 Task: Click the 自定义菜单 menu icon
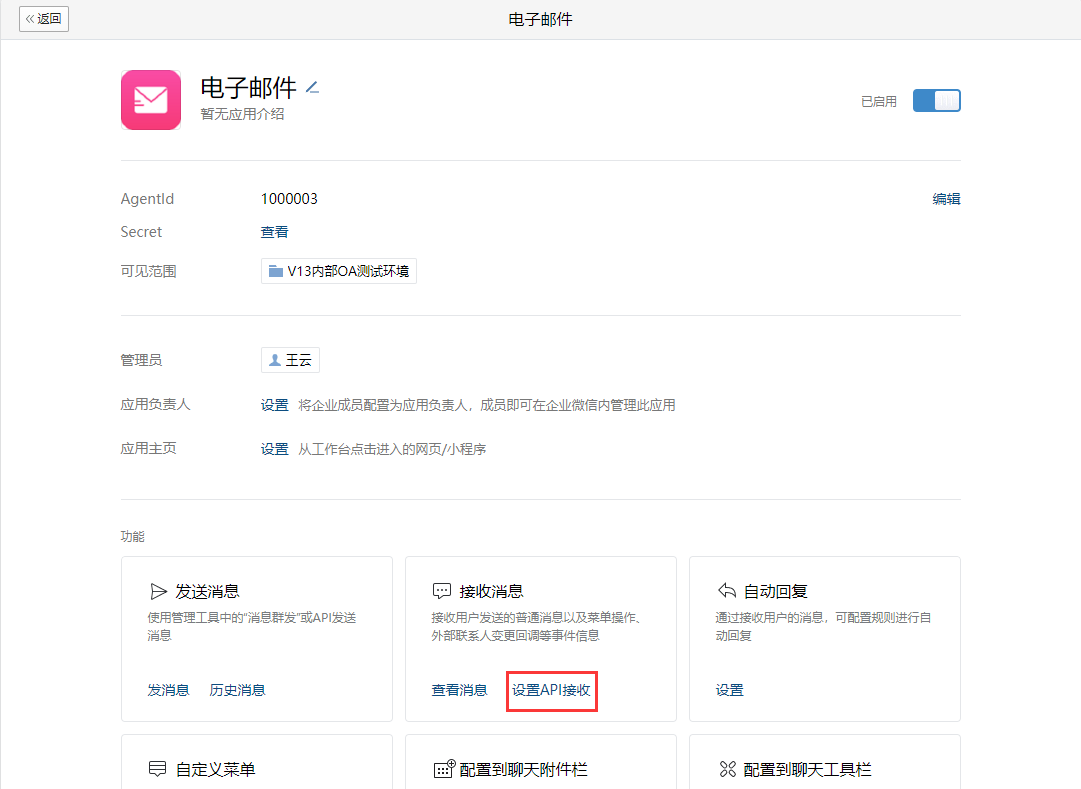click(157, 769)
